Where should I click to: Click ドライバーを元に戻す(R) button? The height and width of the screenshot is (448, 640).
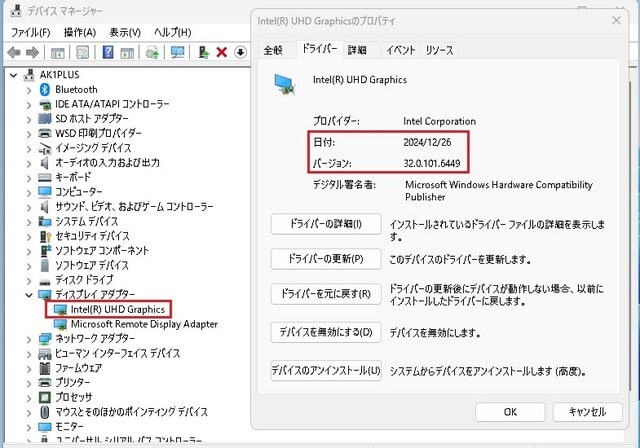[326, 294]
